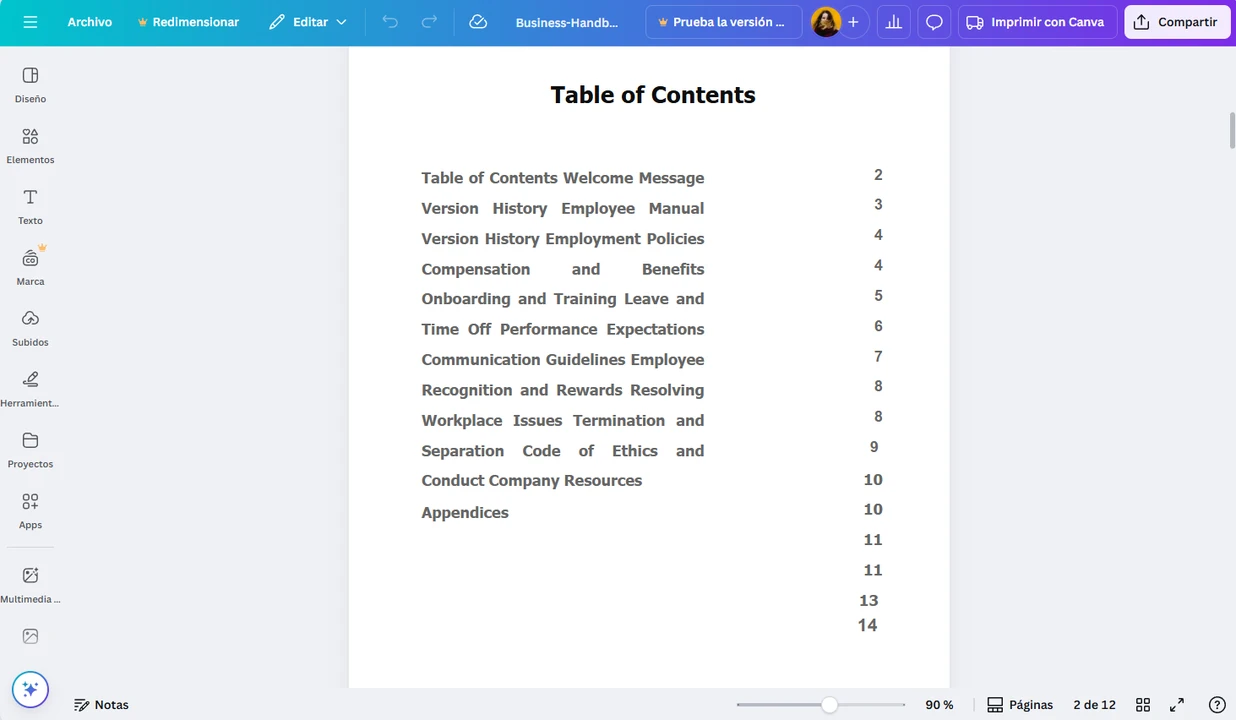Open the help question mark
The image size is (1236, 720).
coord(1217,705)
